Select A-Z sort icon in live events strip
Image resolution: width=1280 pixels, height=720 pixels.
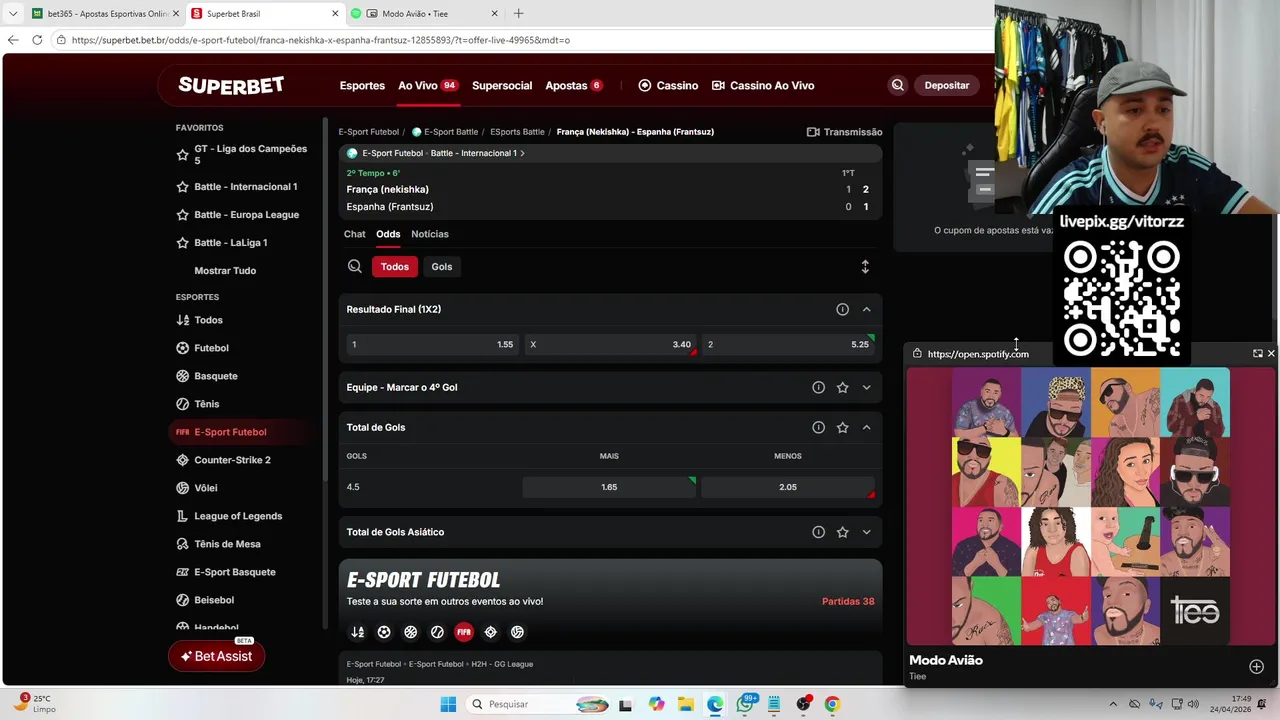pyautogui.click(x=358, y=632)
